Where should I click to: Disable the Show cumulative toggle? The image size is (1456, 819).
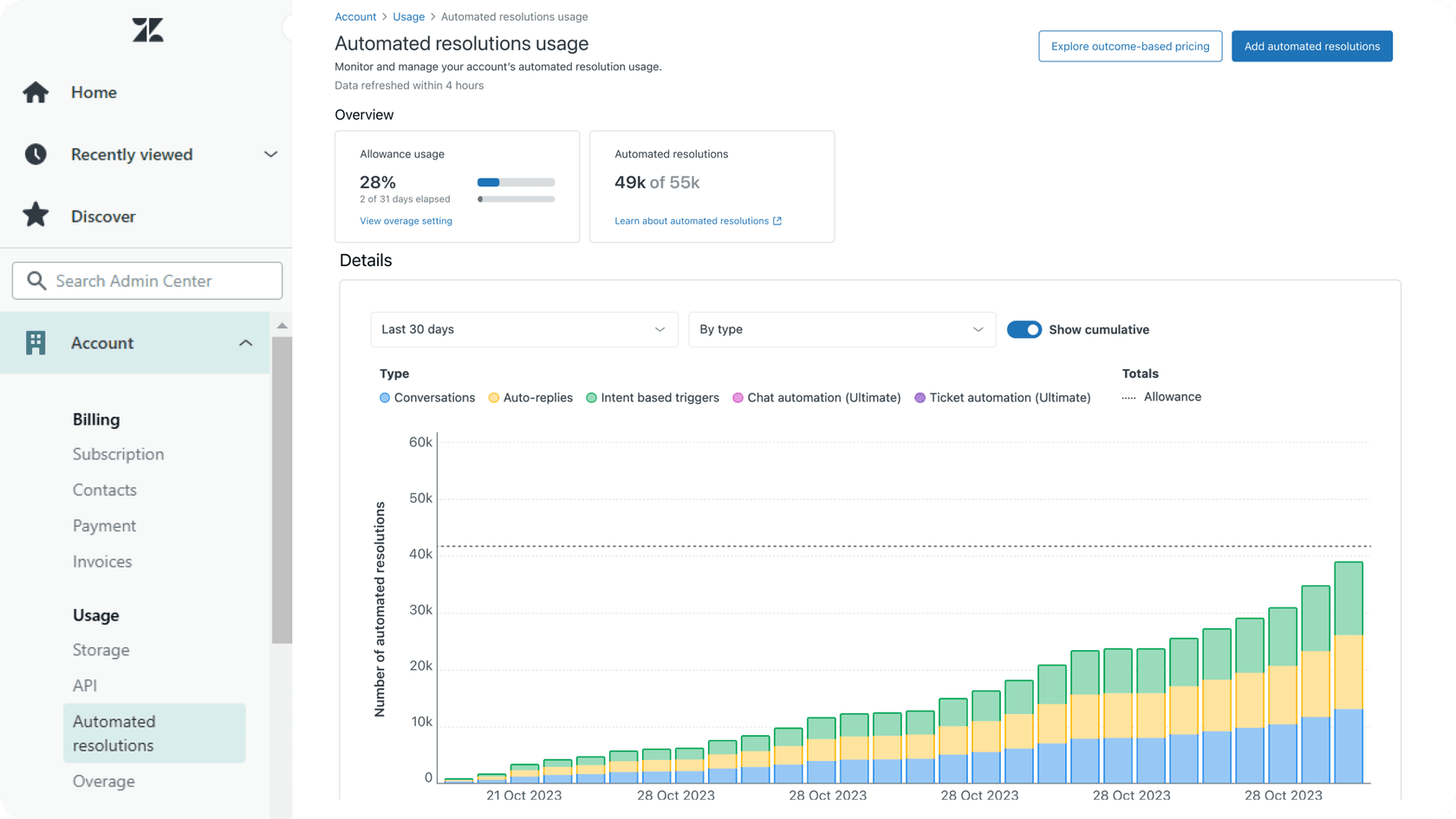(1024, 329)
